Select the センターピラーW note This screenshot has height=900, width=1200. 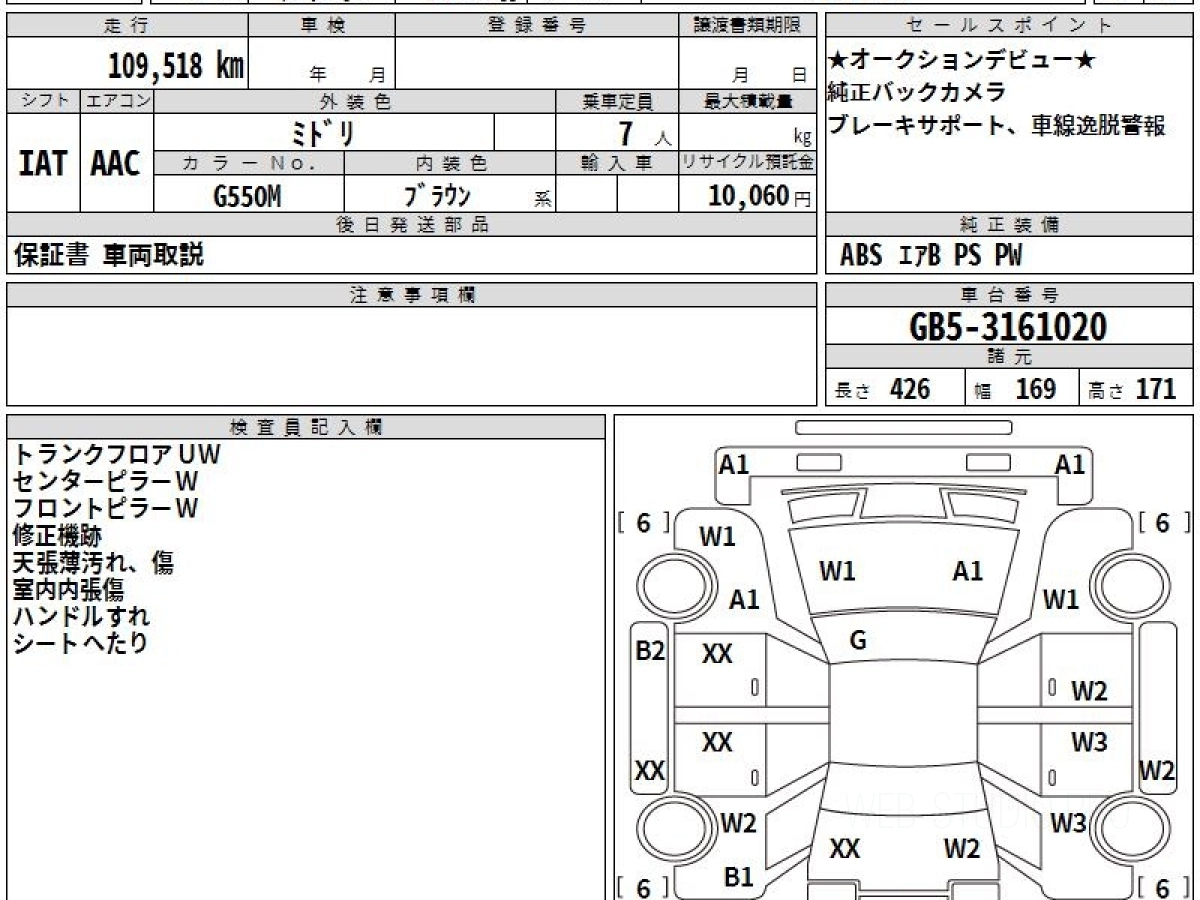click(105, 481)
